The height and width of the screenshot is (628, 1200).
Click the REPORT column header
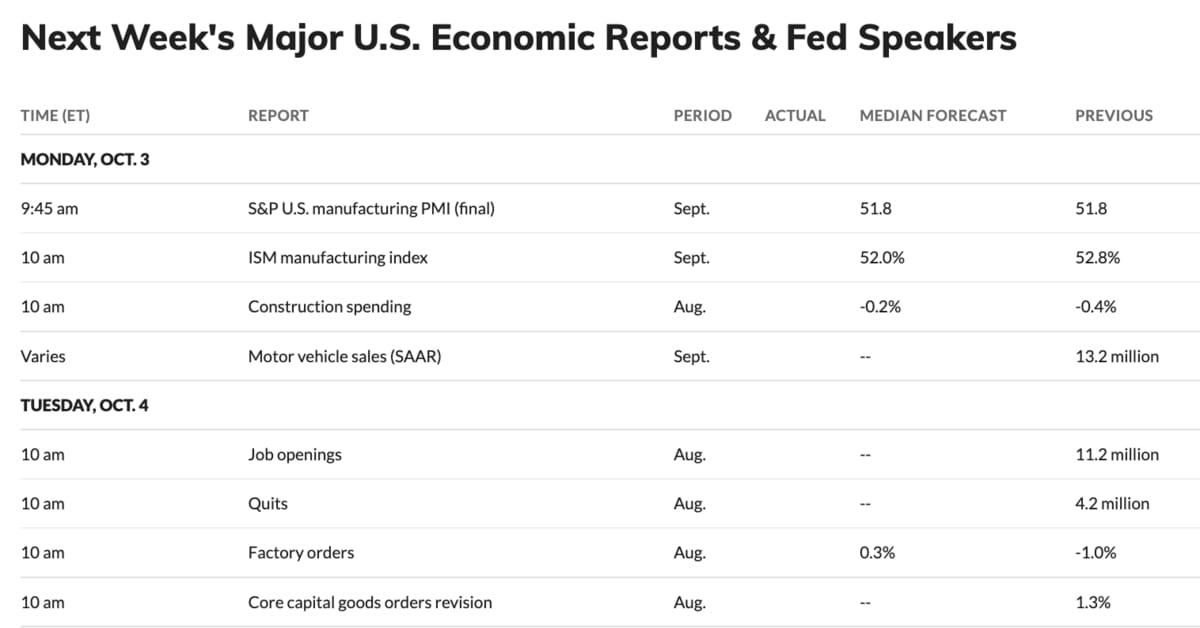(278, 115)
